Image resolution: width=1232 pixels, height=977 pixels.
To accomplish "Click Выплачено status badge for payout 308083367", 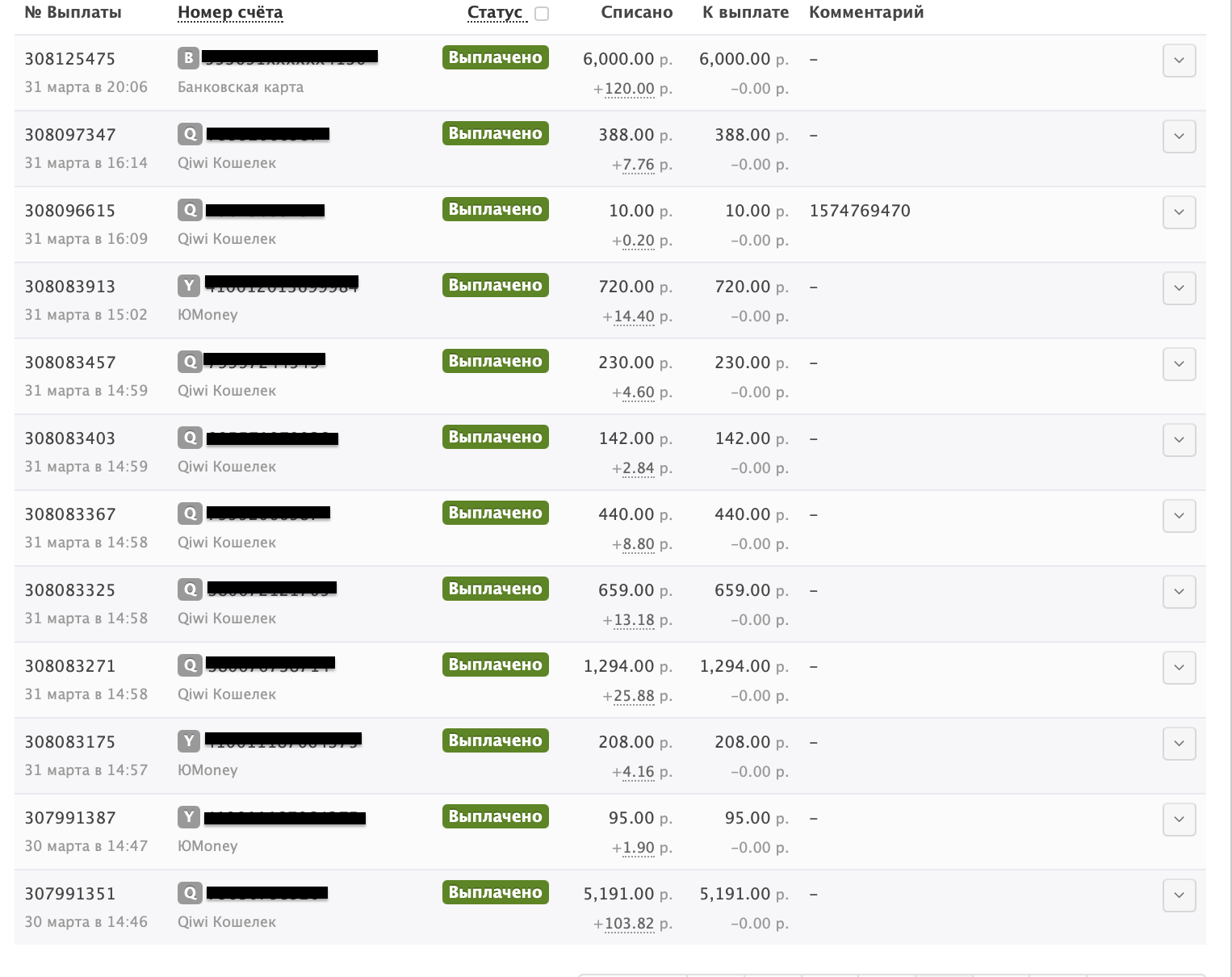I will (495, 513).
